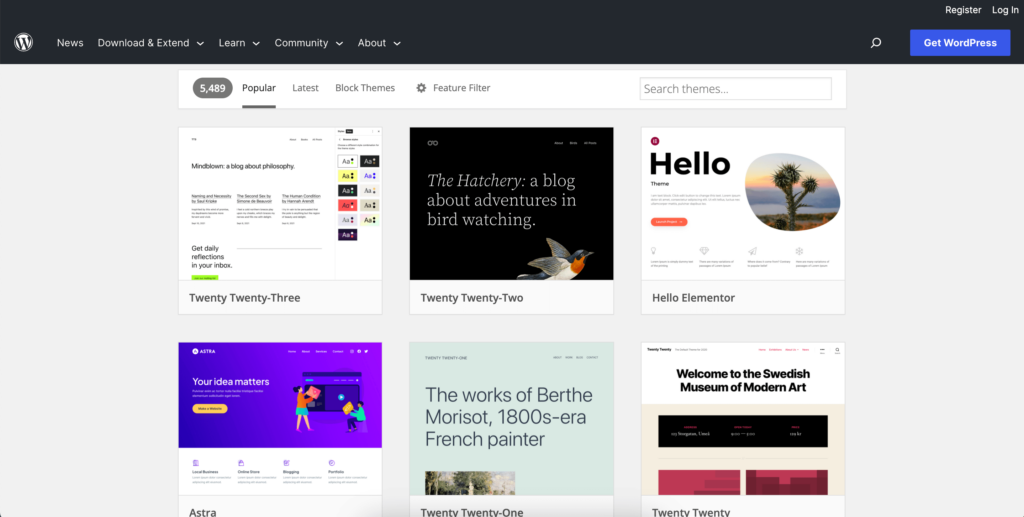Expand the Learn dropdown menu
The width and height of the screenshot is (1024, 517).
point(239,43)
